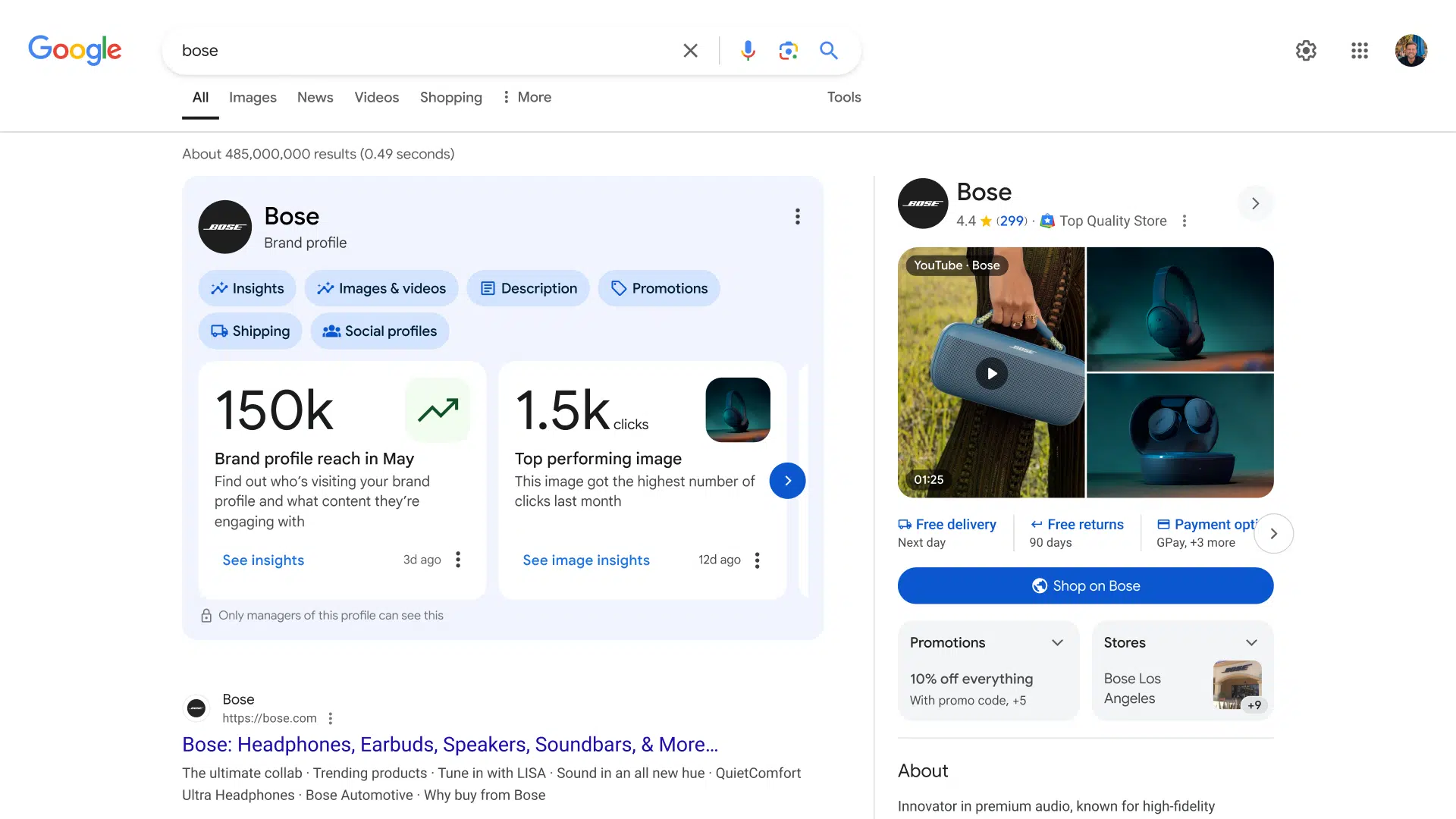Play the Bose YouTube video
The image size is (1456, 819).
[x=991, y=373]
